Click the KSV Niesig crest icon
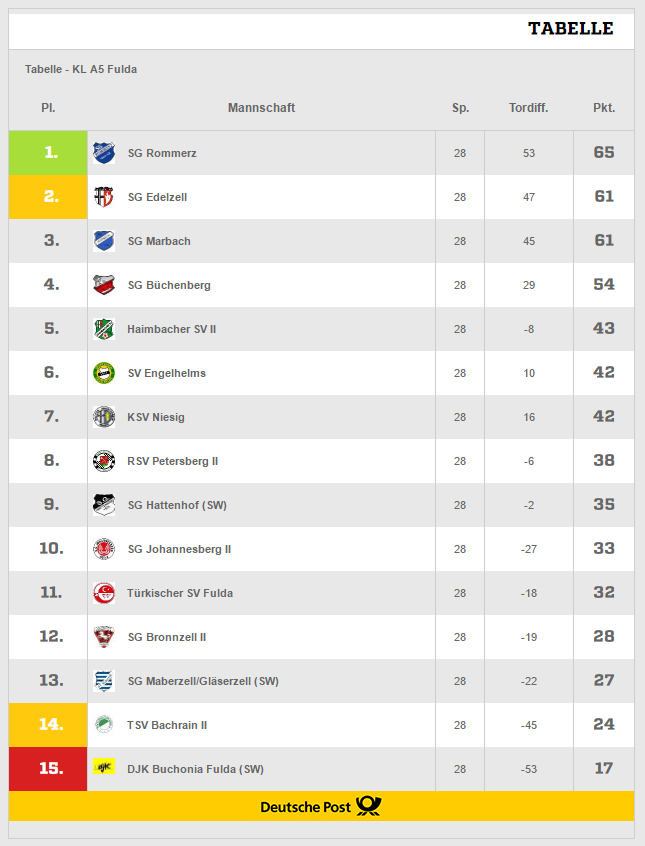Viewport: 645px width, 846px height. coord(104,417)
